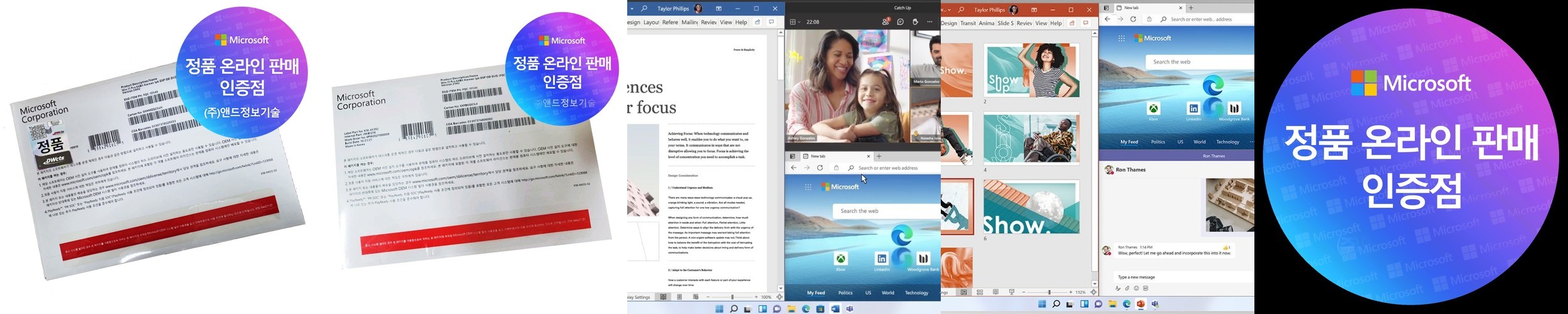
Task: Open the Woodgrove Bank shortcut in the right Edge window
Action: 1234,111
